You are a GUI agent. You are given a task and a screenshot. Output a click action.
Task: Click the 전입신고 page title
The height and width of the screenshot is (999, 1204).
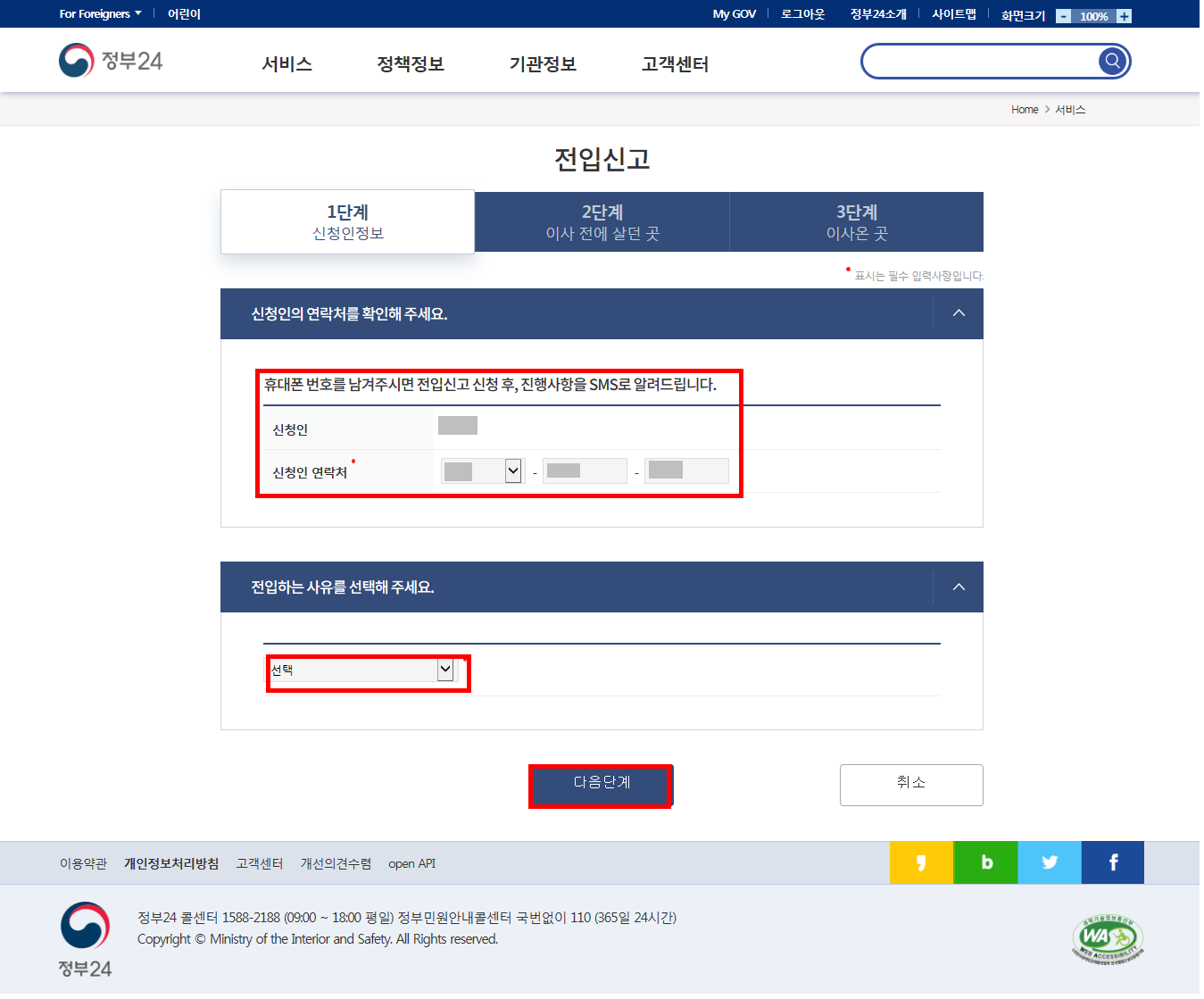602,159
